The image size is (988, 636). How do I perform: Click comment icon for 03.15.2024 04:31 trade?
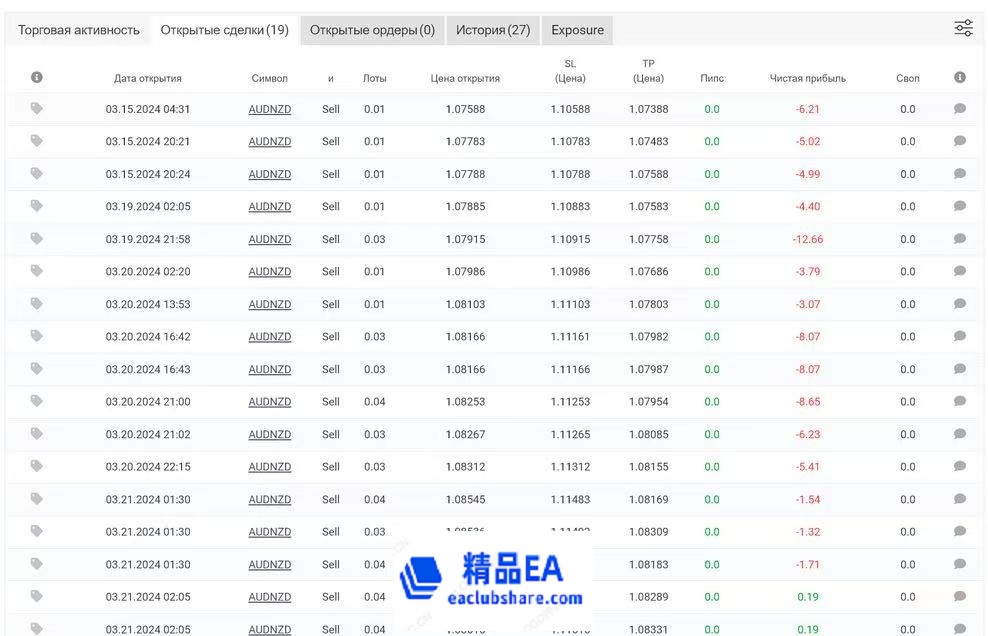coord(960,109)
